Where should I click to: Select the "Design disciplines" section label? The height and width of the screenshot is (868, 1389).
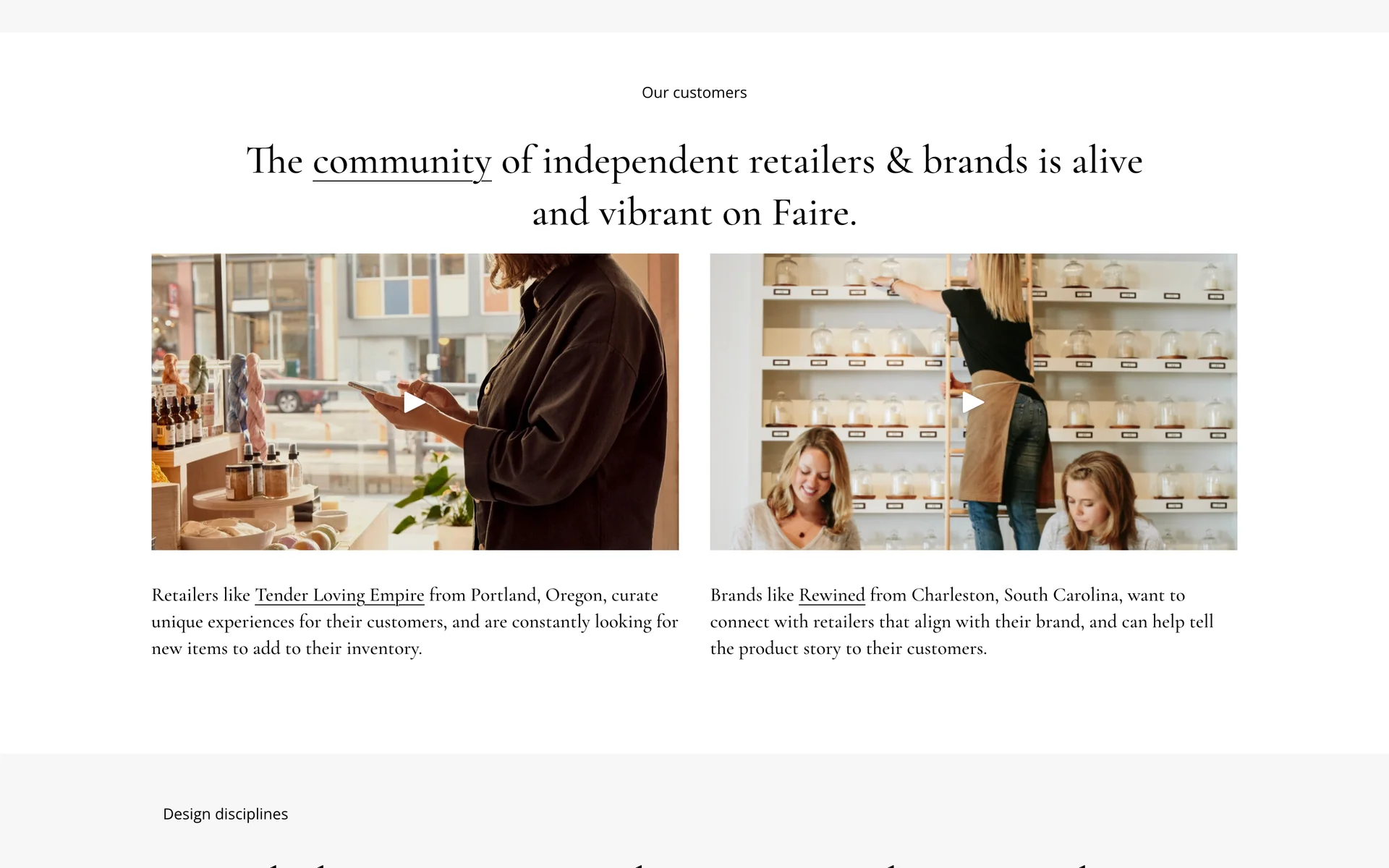pyautogui.click(x=225, y=814)
